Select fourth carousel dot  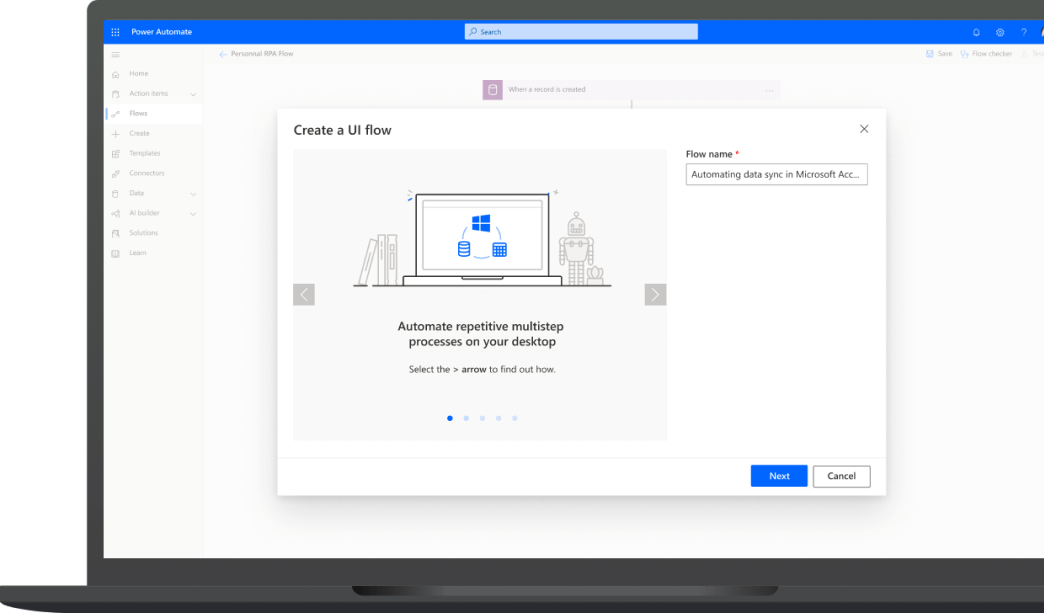tap(499, 419)
